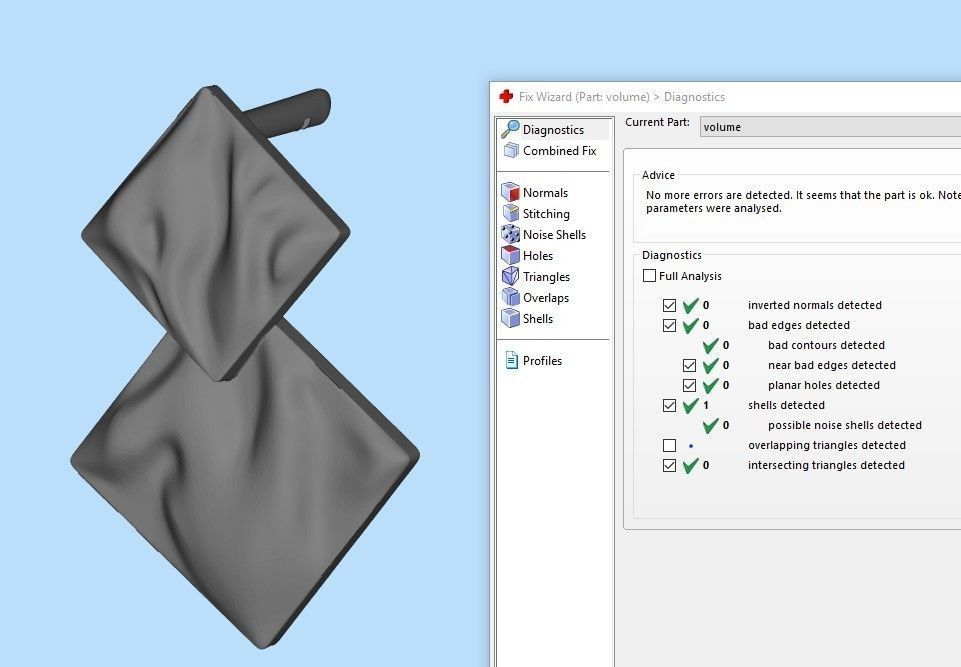Screen dimensions: 961x667
Task: Enable the Full Analysis checkbox
Action: tap(649, 276)
